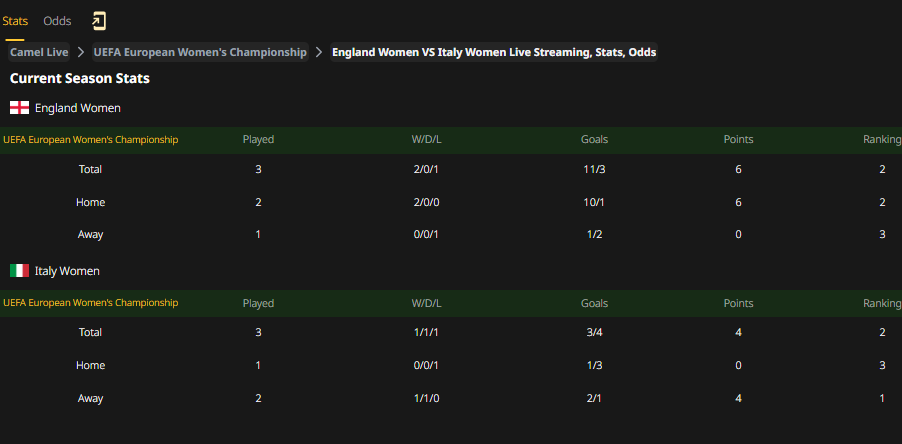The width and height of the screenshot is (902, 444).
Task: Select England's Home row label
Action: tap(90, 202)
